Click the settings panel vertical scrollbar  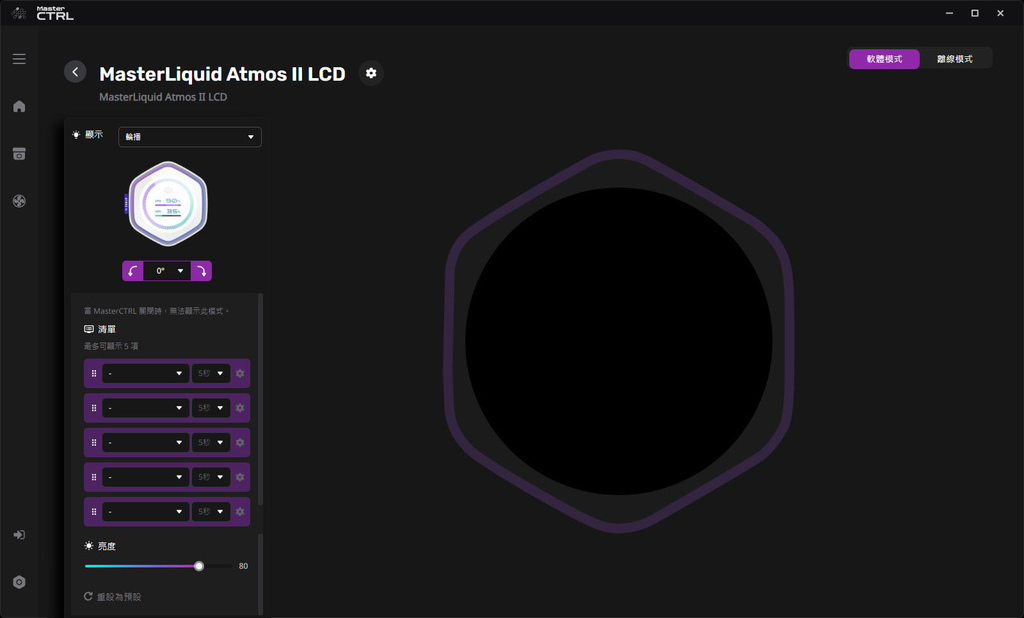tap(261, 399)
